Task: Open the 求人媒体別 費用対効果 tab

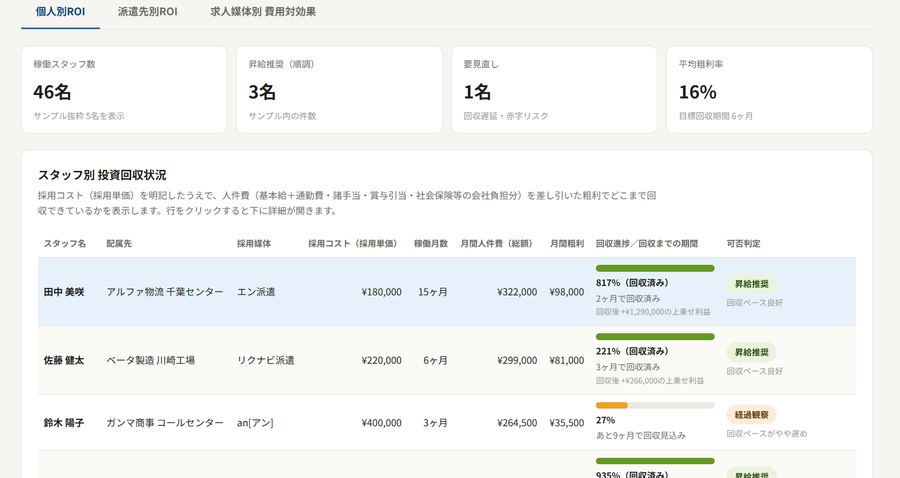Action: pos(263,11)
